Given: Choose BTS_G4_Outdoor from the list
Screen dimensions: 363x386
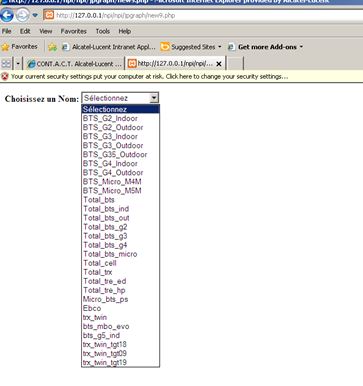Looking at the screenshot, I should (121, 172).
